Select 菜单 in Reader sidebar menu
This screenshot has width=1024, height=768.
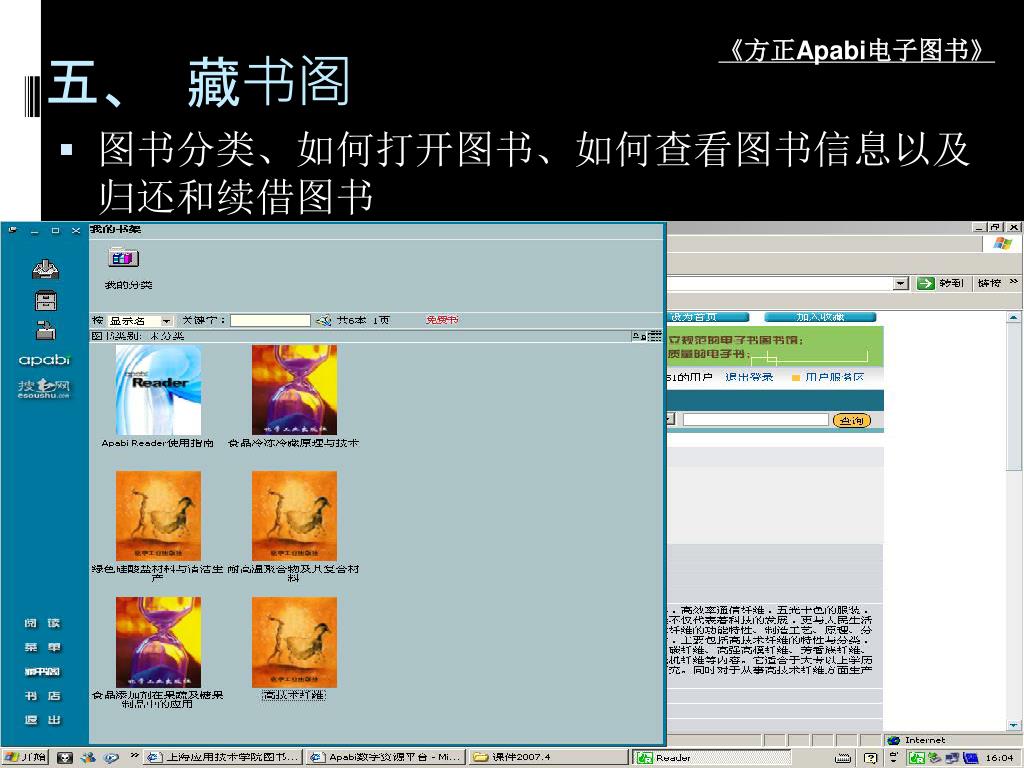[42, 647]
